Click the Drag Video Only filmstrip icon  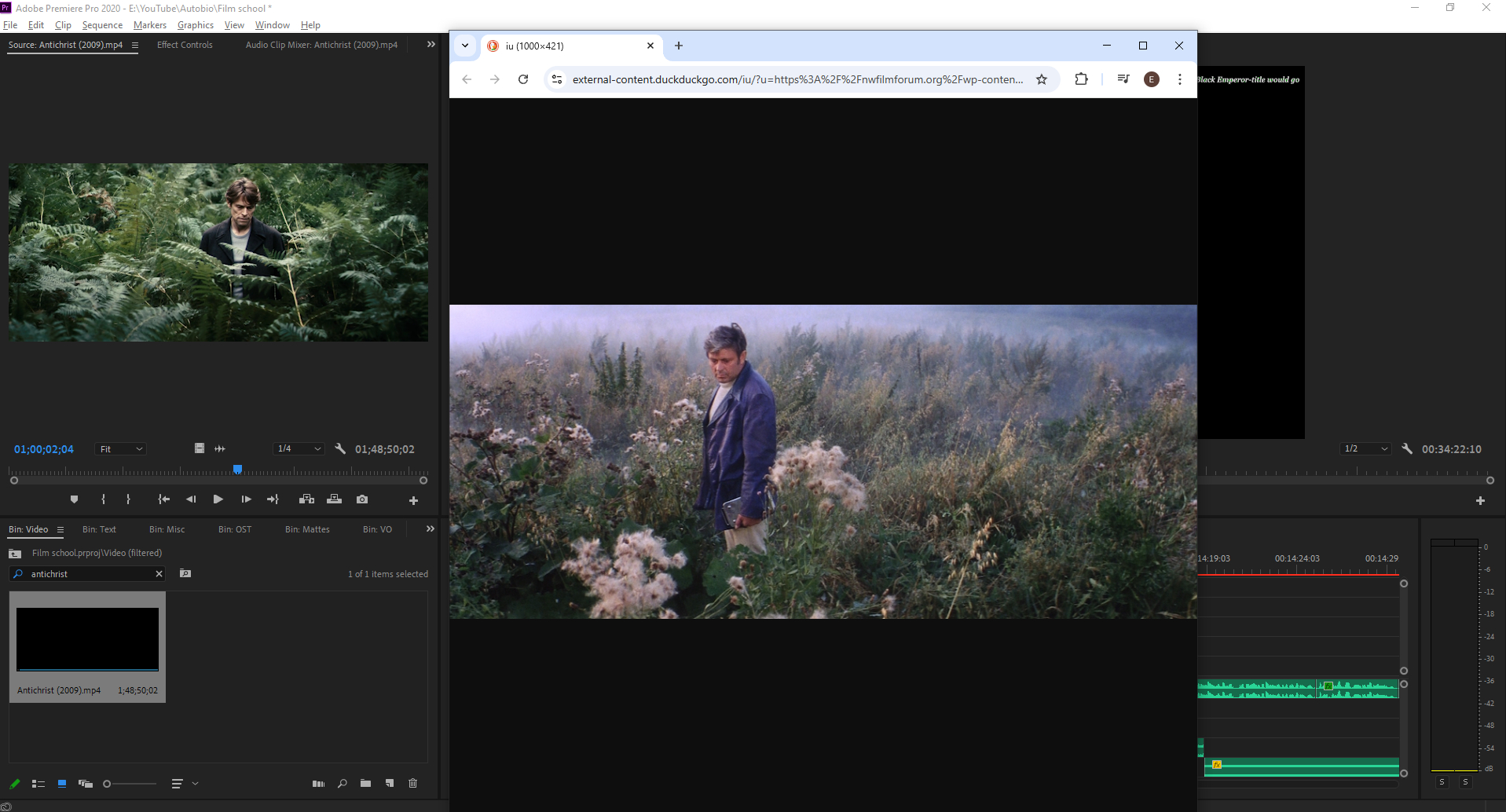pos(200,448)
